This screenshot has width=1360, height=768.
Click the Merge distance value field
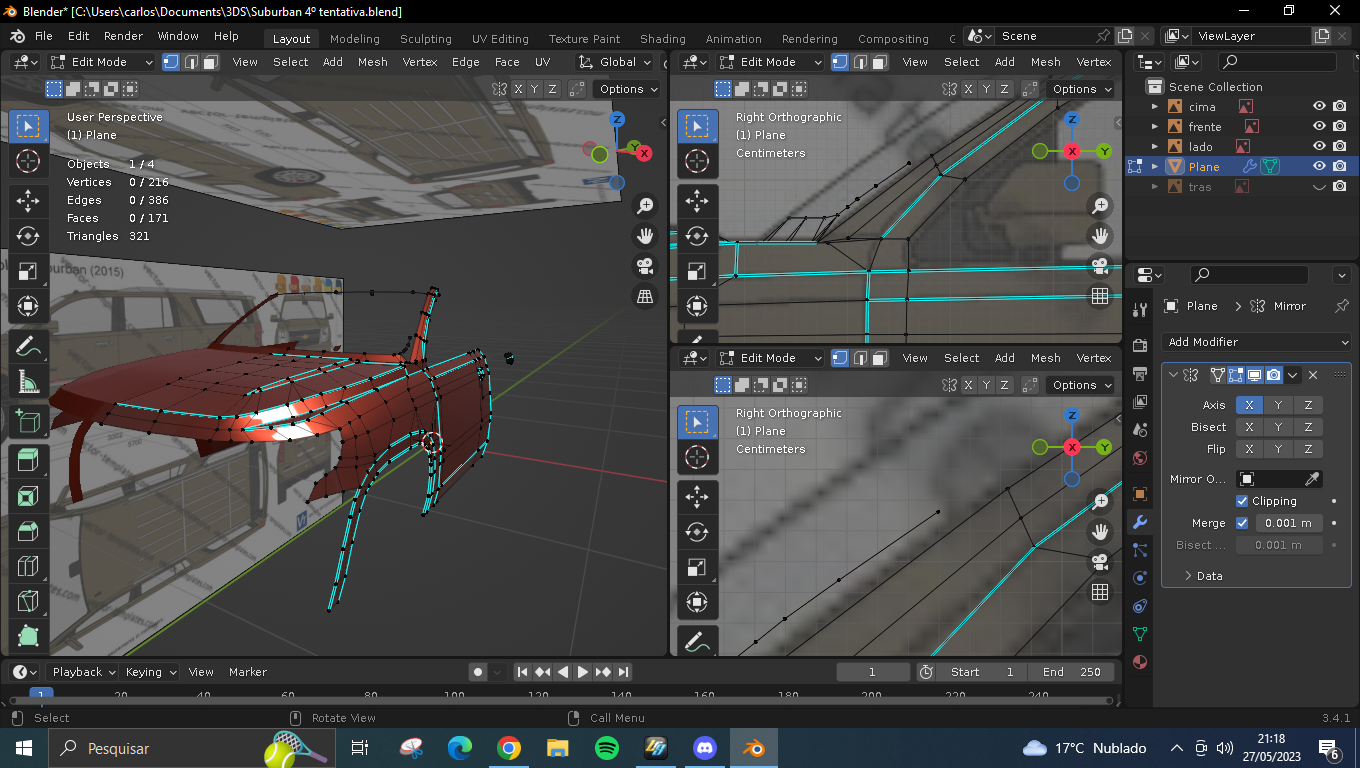tap(1289, 523)
